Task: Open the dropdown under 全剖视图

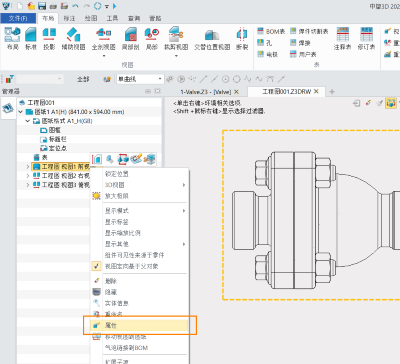Action: pos(104,56)
